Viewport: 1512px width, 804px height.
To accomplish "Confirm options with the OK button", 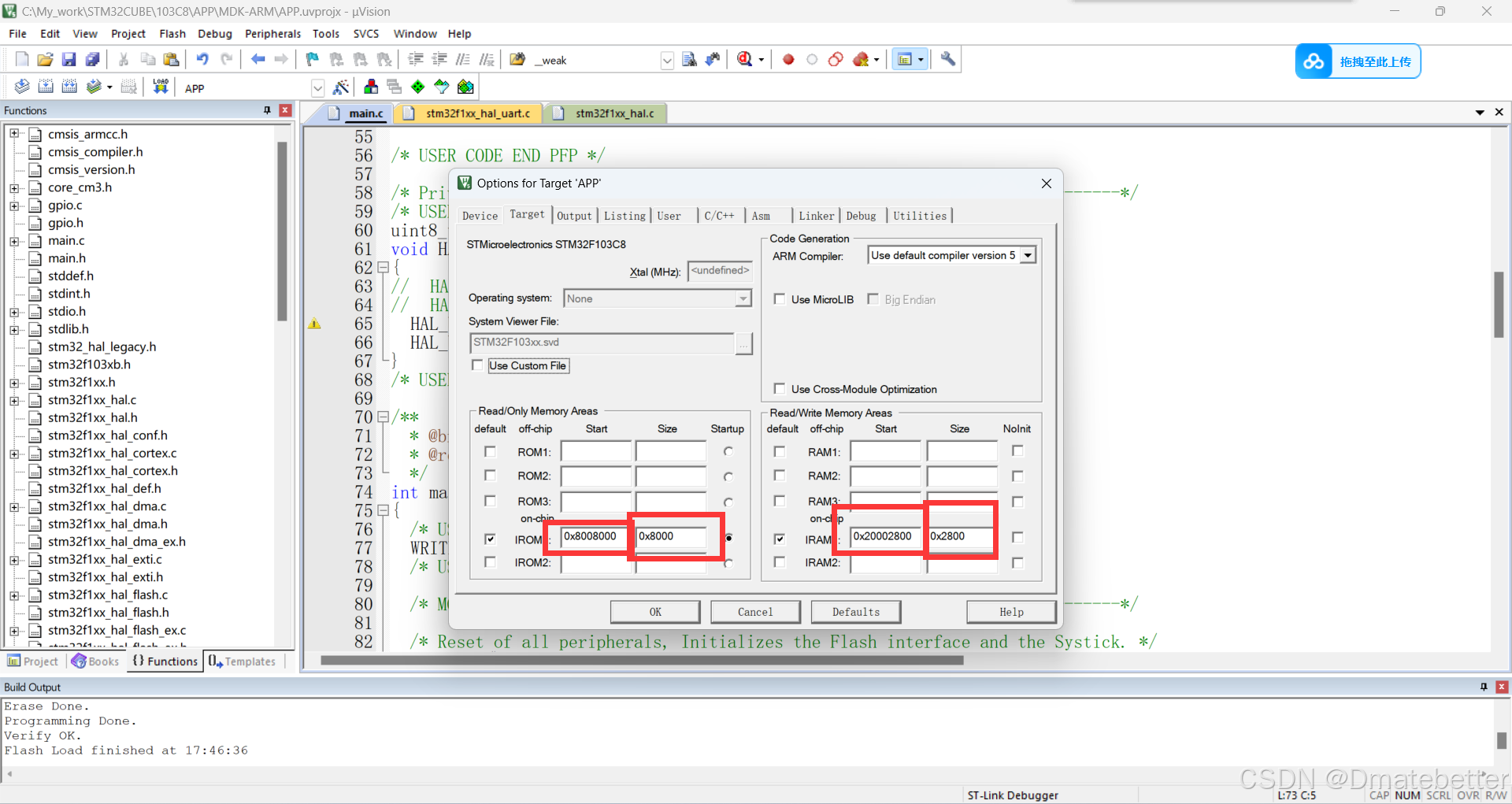I will pyautogui.click(x=654, y=612).
